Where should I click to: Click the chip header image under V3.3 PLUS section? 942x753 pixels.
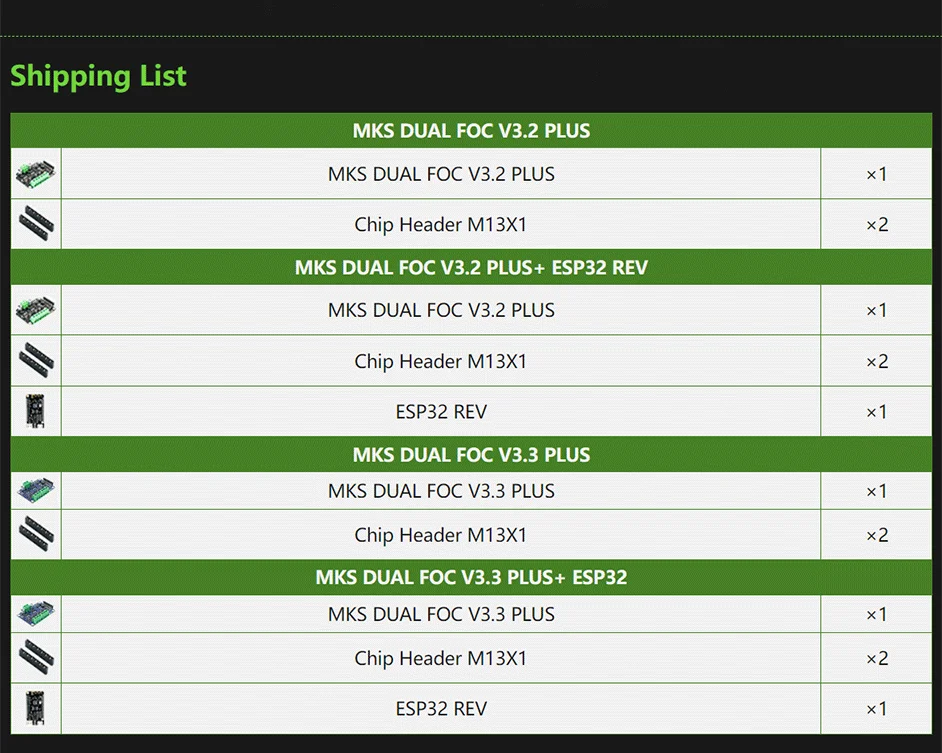point(36,534)
